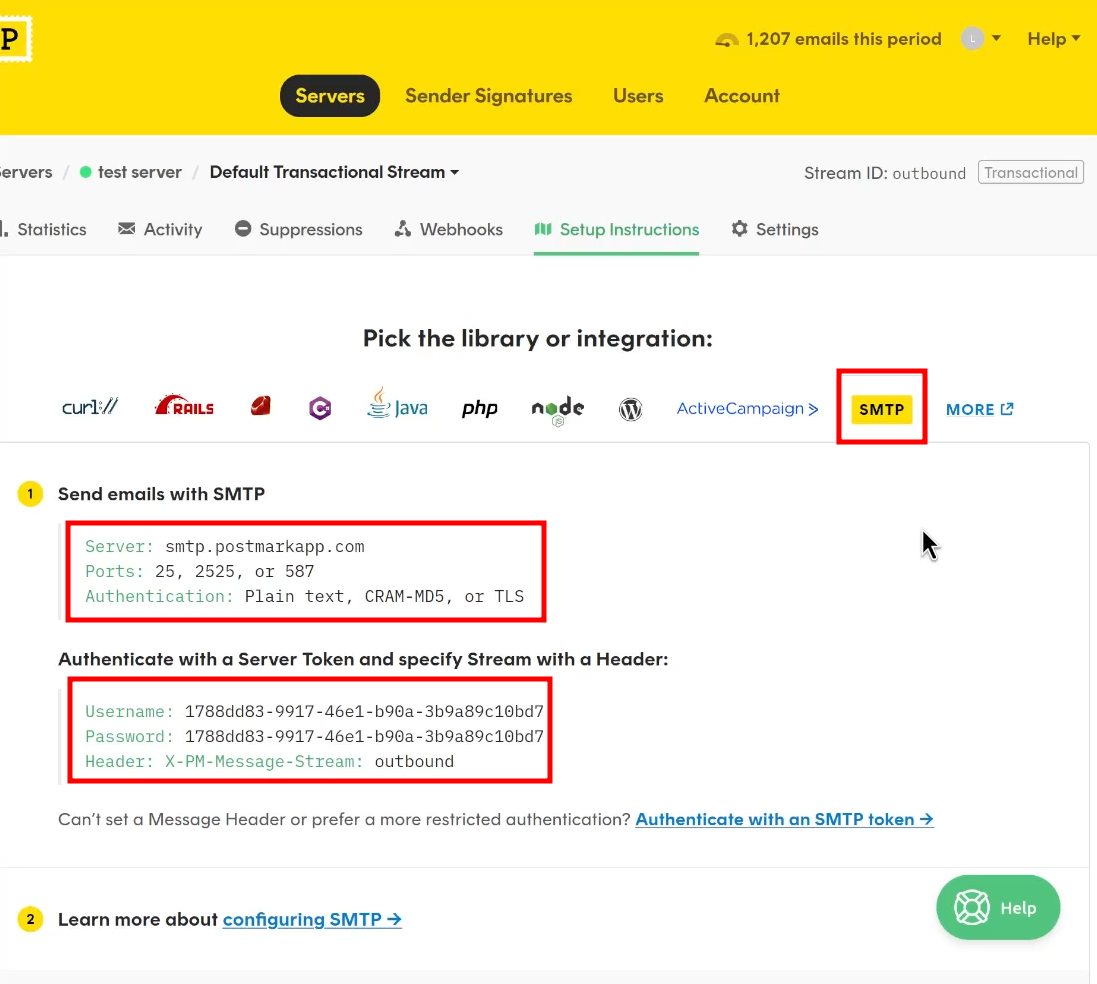Switch to the Webhooks tab
The image size is (1097, 984).
(x=448, y=230)
